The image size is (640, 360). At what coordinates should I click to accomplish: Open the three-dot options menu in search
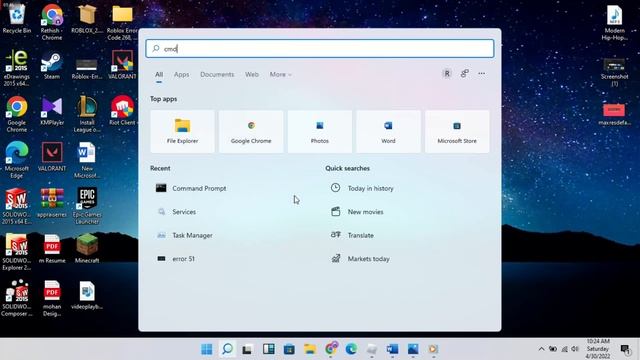(482, 73)
